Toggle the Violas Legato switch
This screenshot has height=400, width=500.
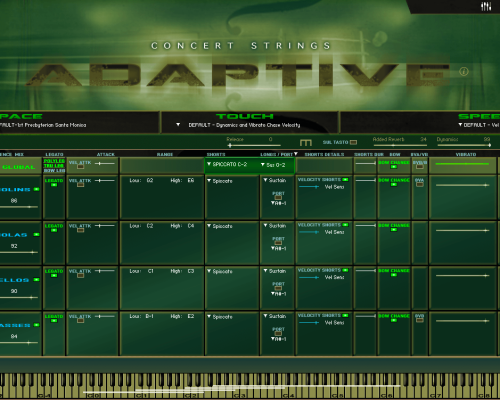point(54,230)
